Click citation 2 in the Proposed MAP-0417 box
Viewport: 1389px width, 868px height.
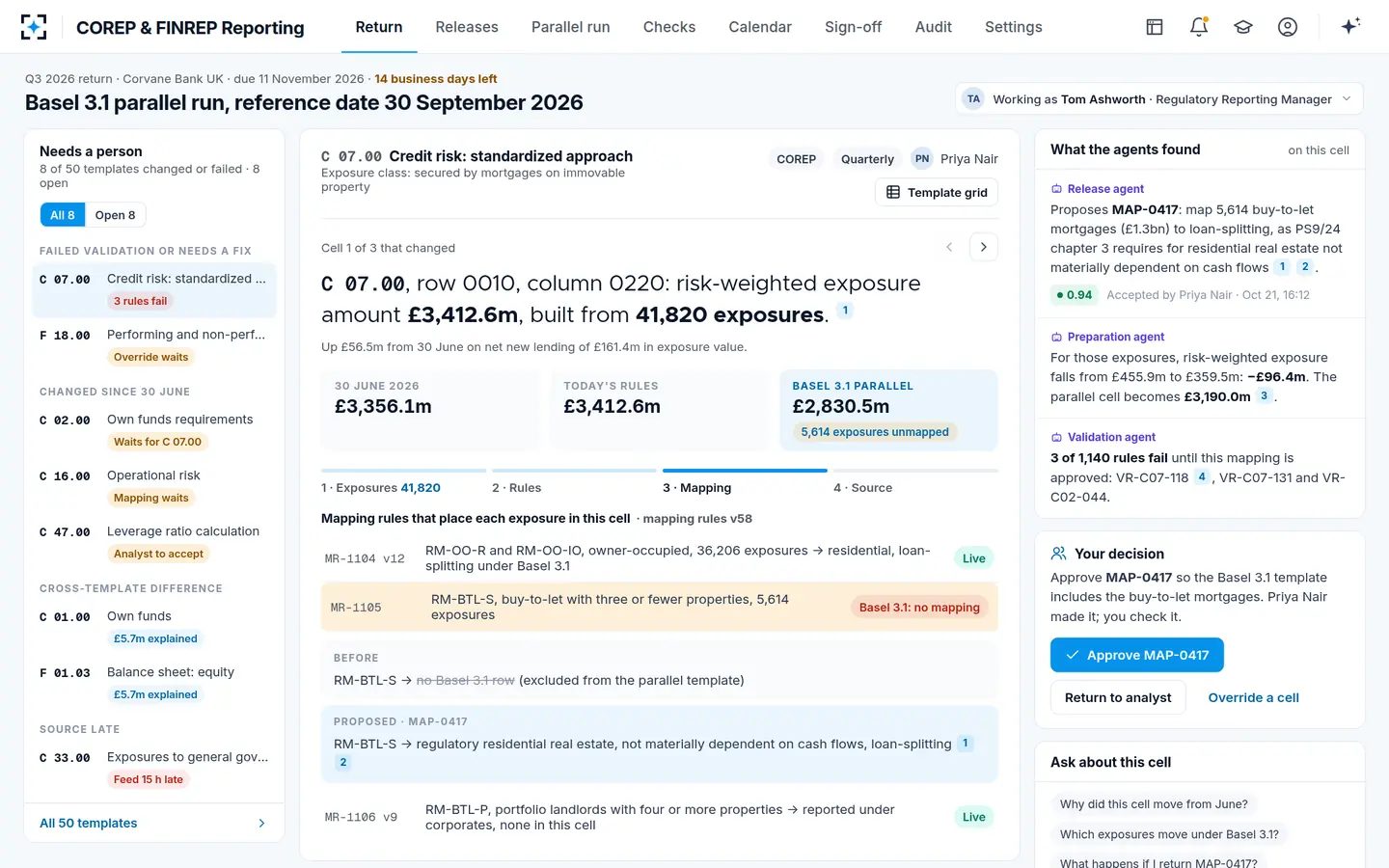[342, 762]
